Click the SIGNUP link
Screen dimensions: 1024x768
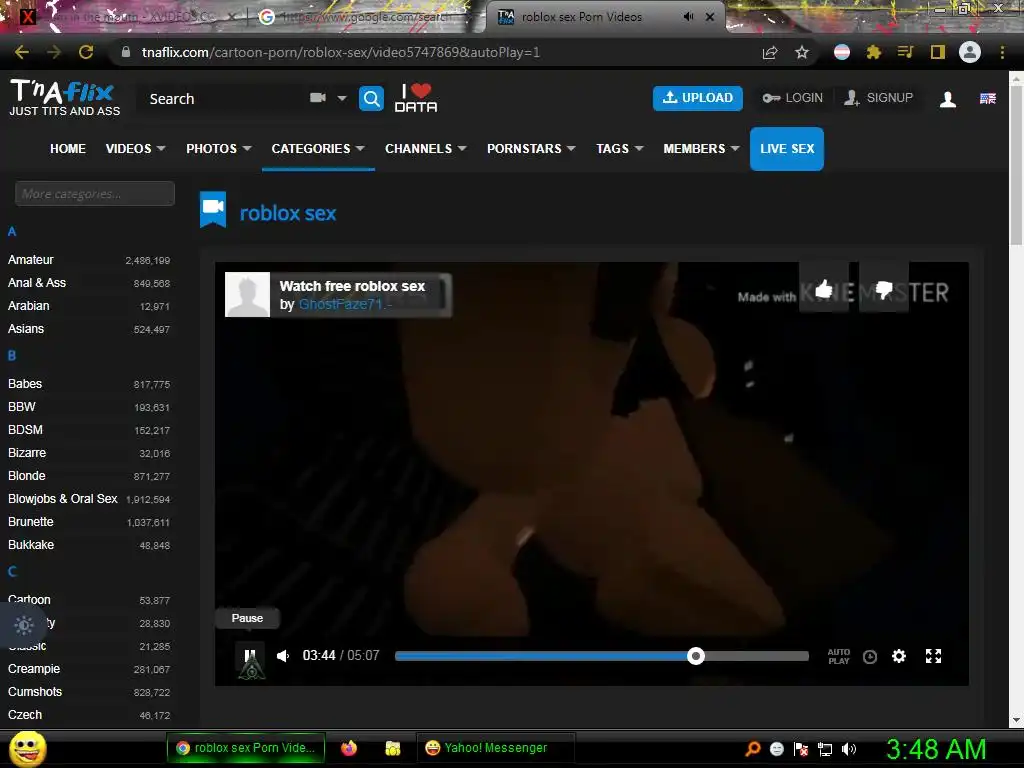878,98
